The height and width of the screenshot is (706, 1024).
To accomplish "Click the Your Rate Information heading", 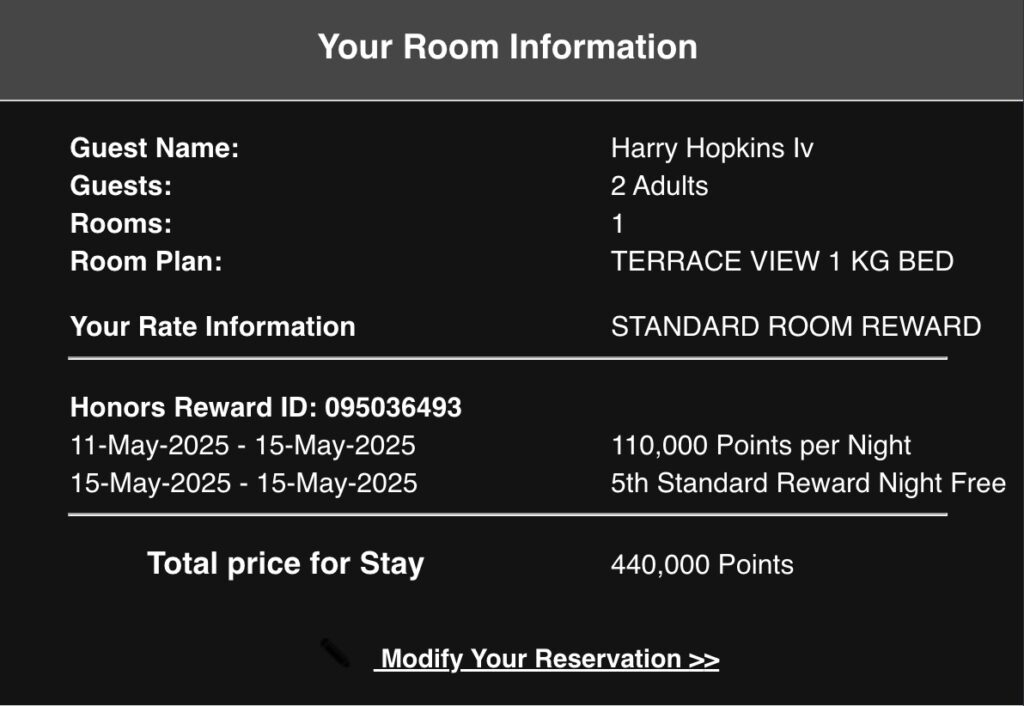I will [213, 327].
